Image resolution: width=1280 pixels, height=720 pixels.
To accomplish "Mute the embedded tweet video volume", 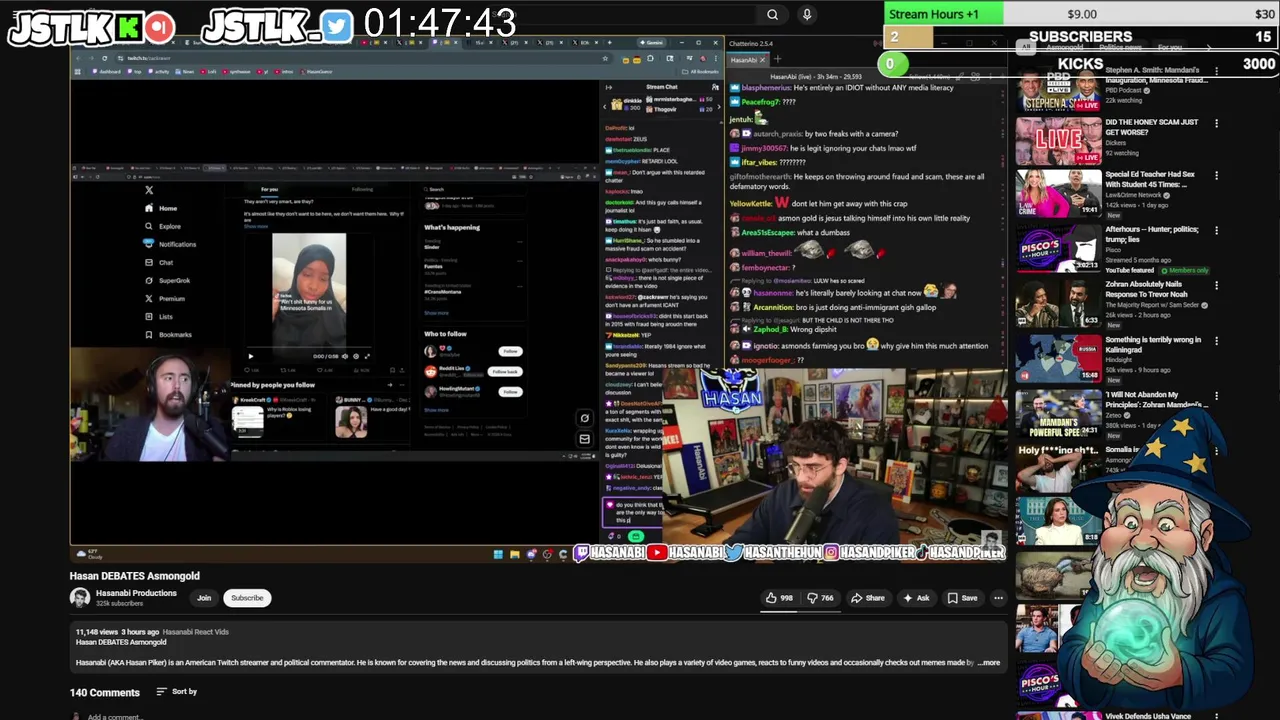I will click(345, 356).
